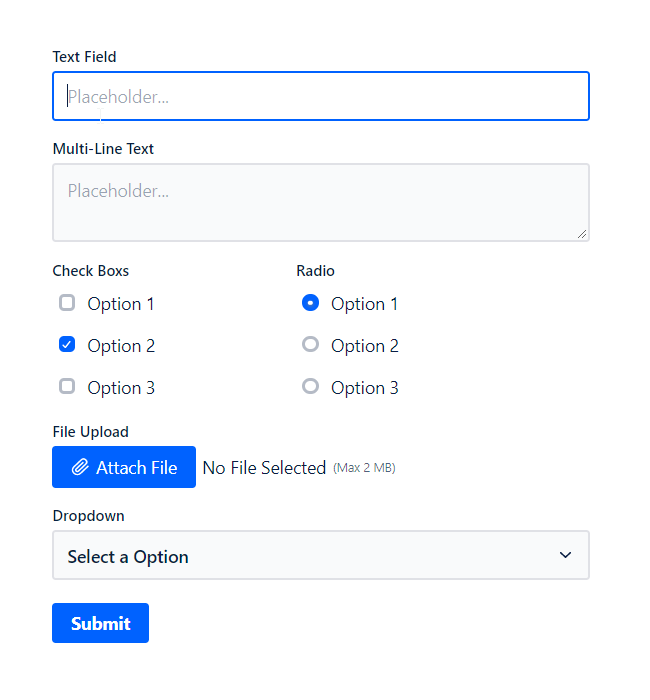Click the Submit button
This screenshot has width=650, height=700.
100,623
